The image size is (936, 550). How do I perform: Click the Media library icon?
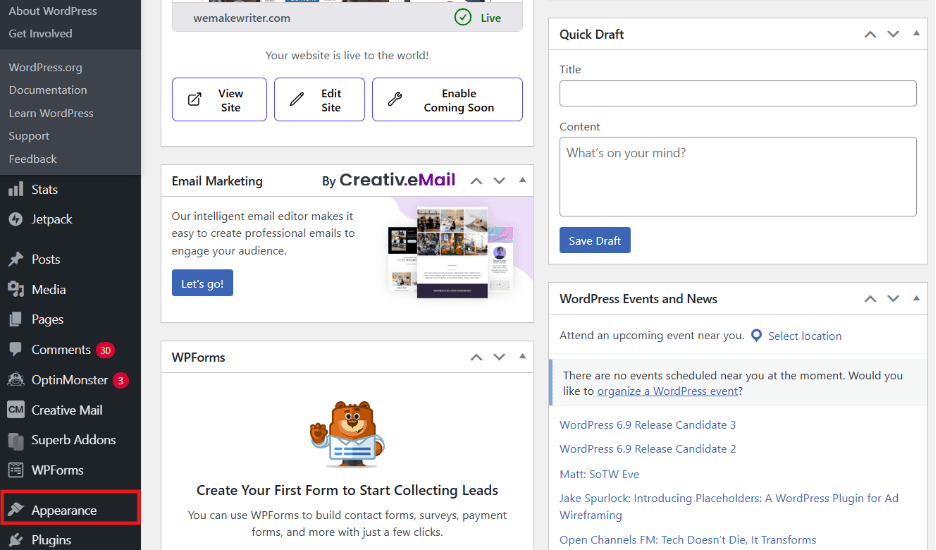[15, 289]
